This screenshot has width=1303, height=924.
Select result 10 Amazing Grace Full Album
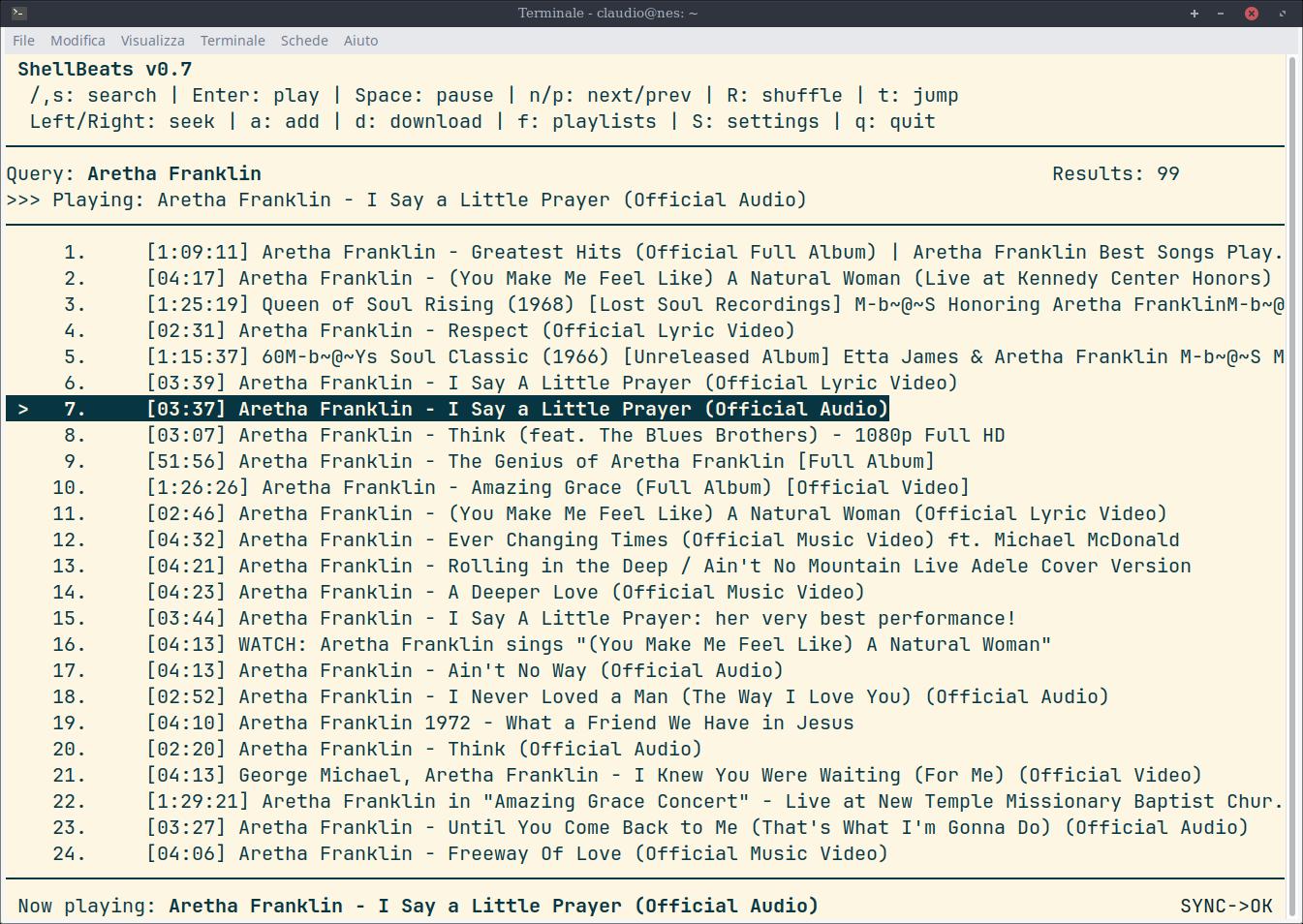(x=645, y=488)
